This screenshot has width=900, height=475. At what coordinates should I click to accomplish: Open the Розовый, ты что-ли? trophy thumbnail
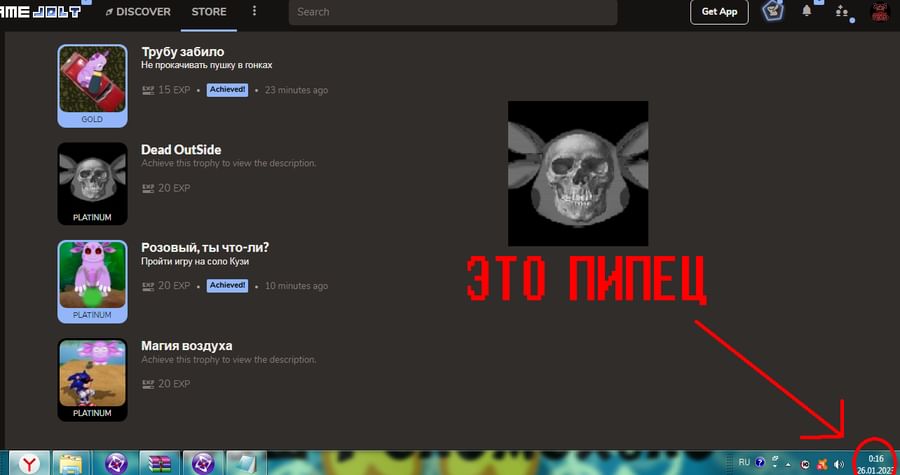coord(92,275)
